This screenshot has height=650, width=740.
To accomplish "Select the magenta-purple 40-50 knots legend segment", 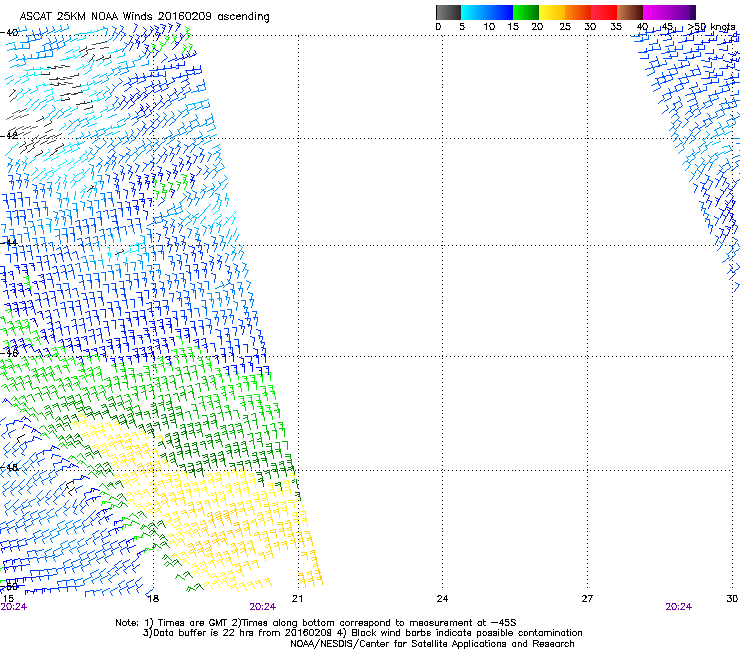I will 669,12.
